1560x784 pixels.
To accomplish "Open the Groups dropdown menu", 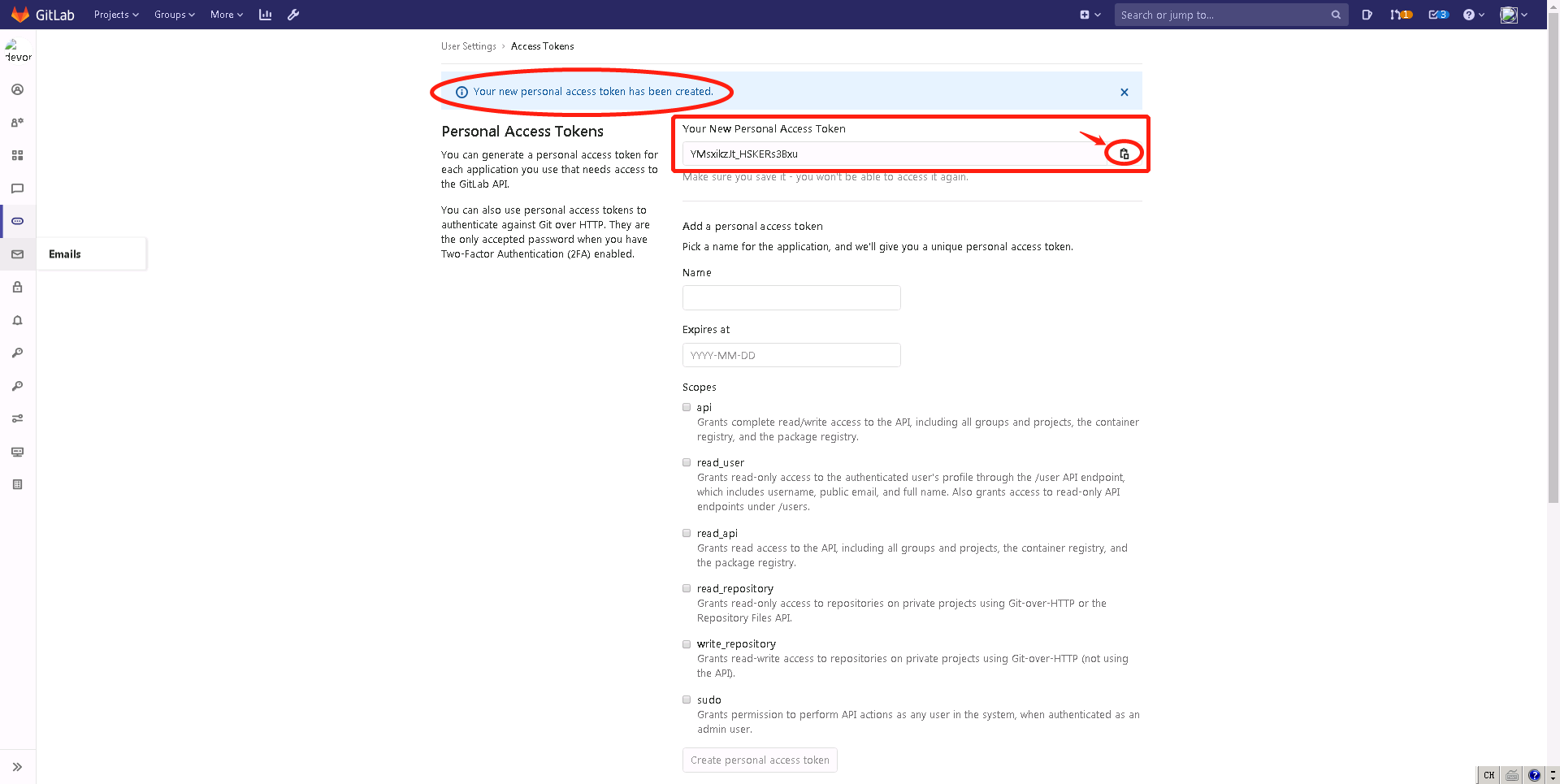I will click(x=174, y=15).
